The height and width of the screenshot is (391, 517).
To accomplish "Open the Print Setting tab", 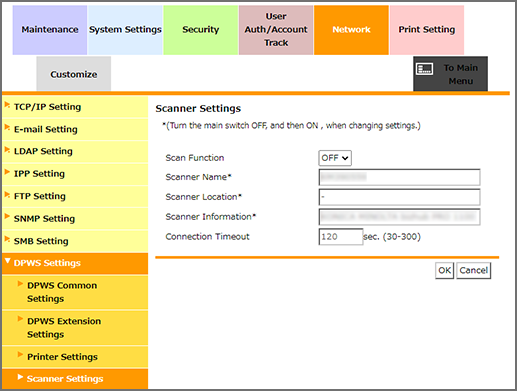I will pos(427,30).
